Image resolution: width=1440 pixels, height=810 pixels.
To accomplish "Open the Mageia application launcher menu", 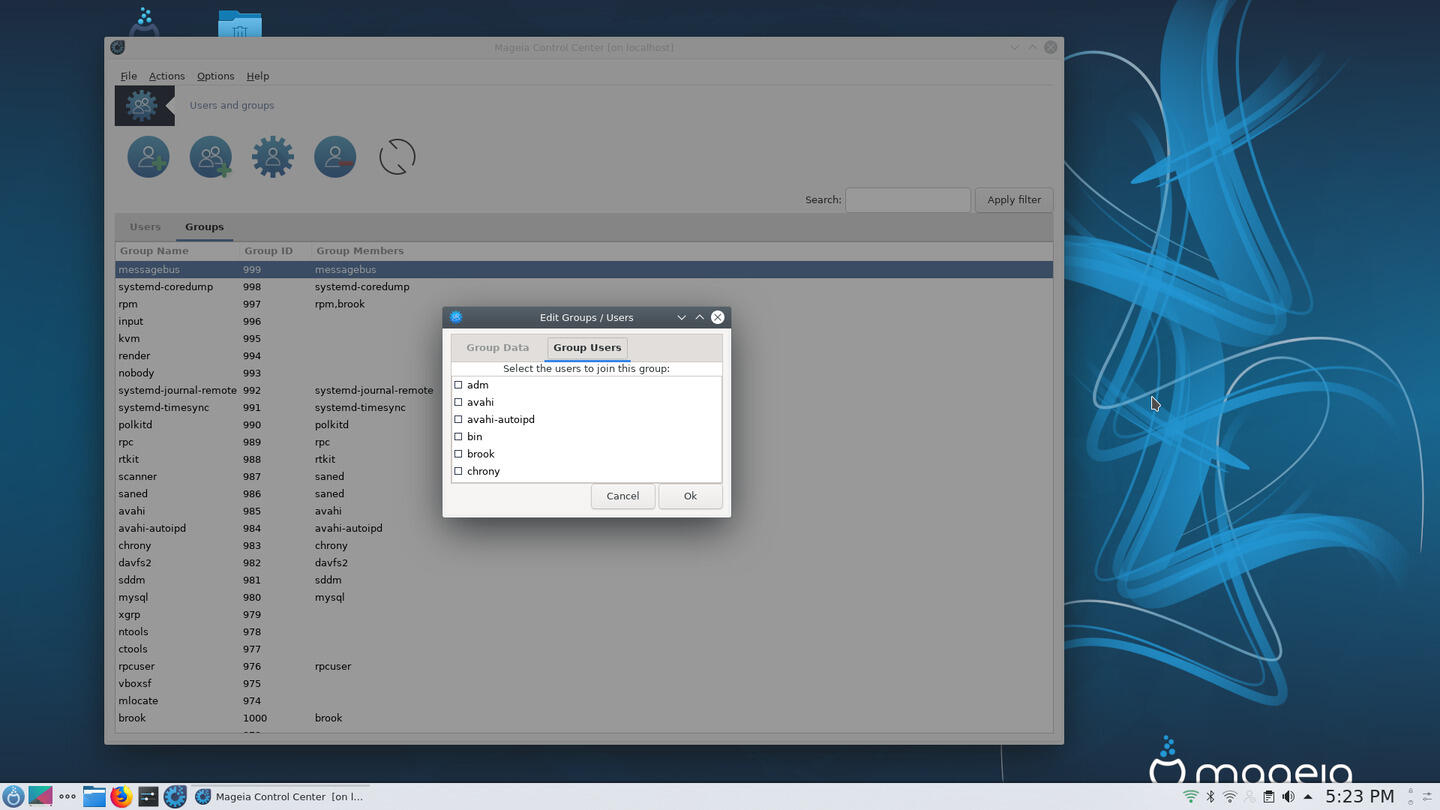I will [13, 796].
